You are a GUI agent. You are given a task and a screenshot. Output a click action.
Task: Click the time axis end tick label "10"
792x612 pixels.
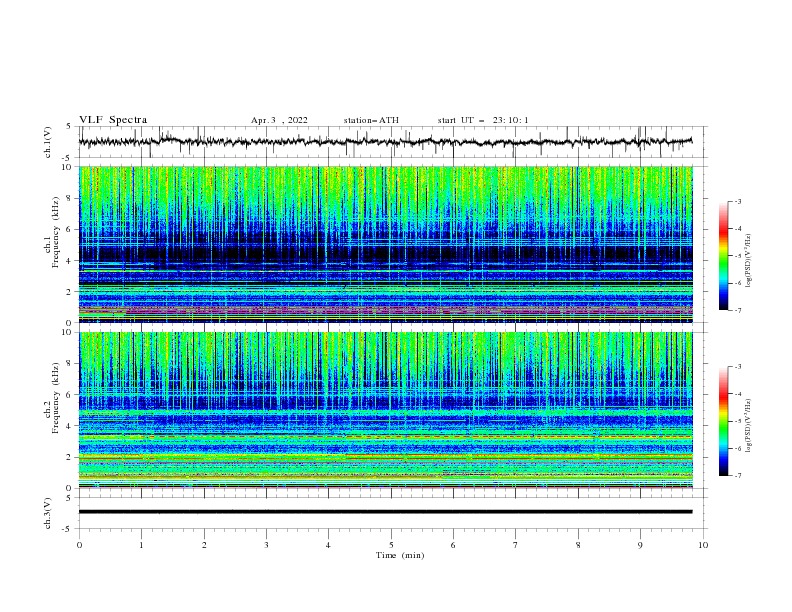703,545
